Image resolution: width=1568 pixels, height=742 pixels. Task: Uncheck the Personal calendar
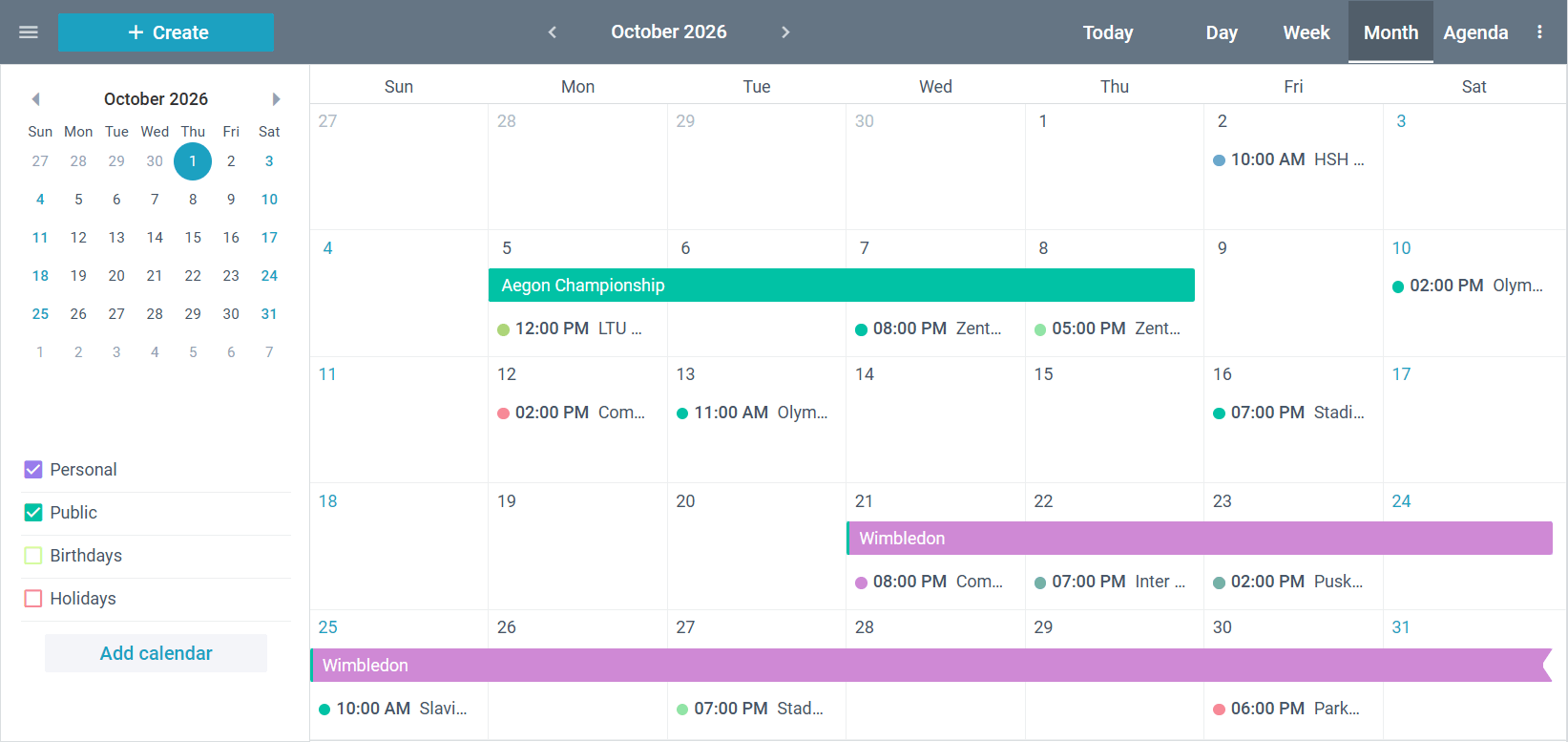[33, 469]
